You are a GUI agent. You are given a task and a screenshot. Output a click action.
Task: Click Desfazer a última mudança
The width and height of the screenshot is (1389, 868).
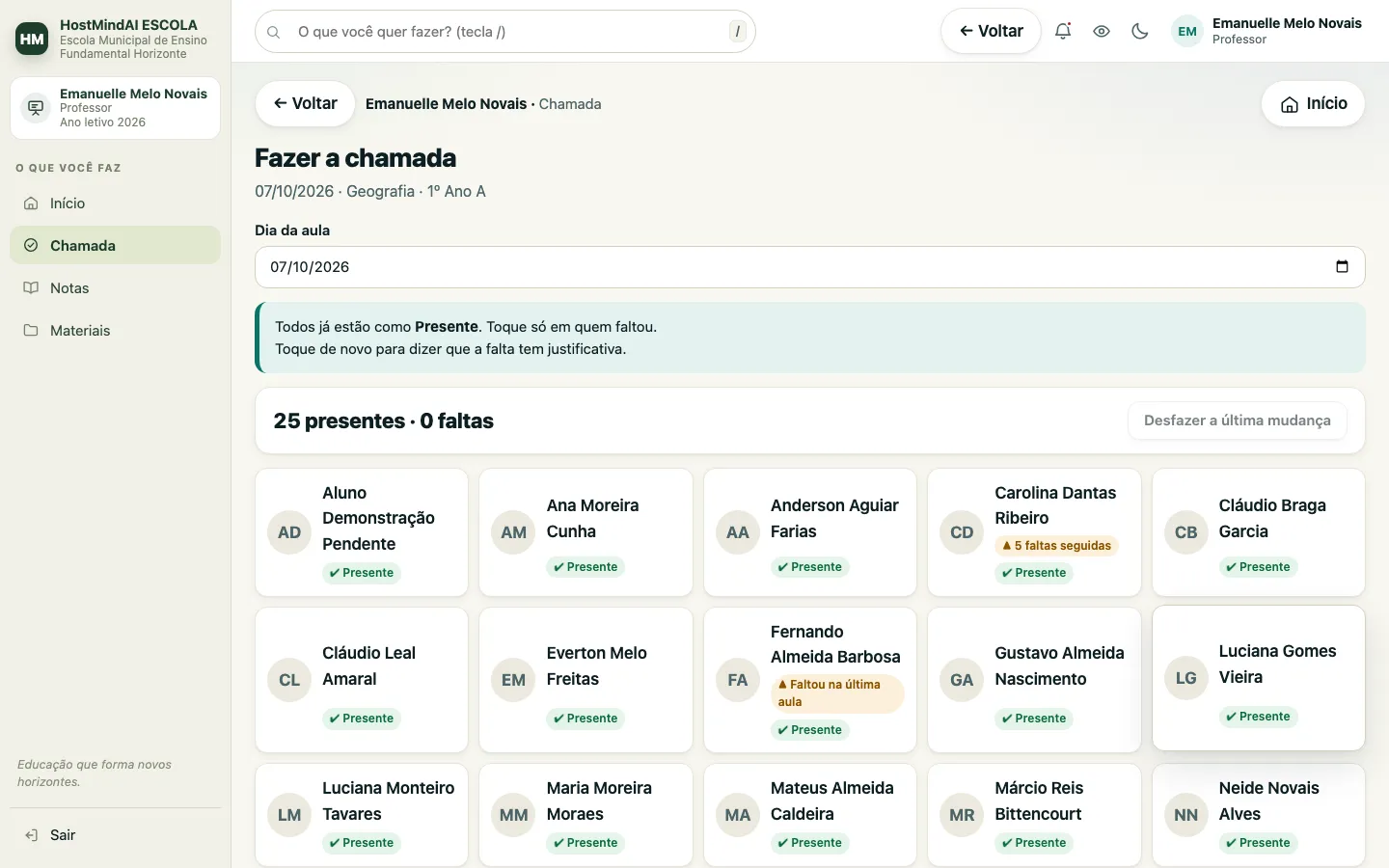[1238, 420]
